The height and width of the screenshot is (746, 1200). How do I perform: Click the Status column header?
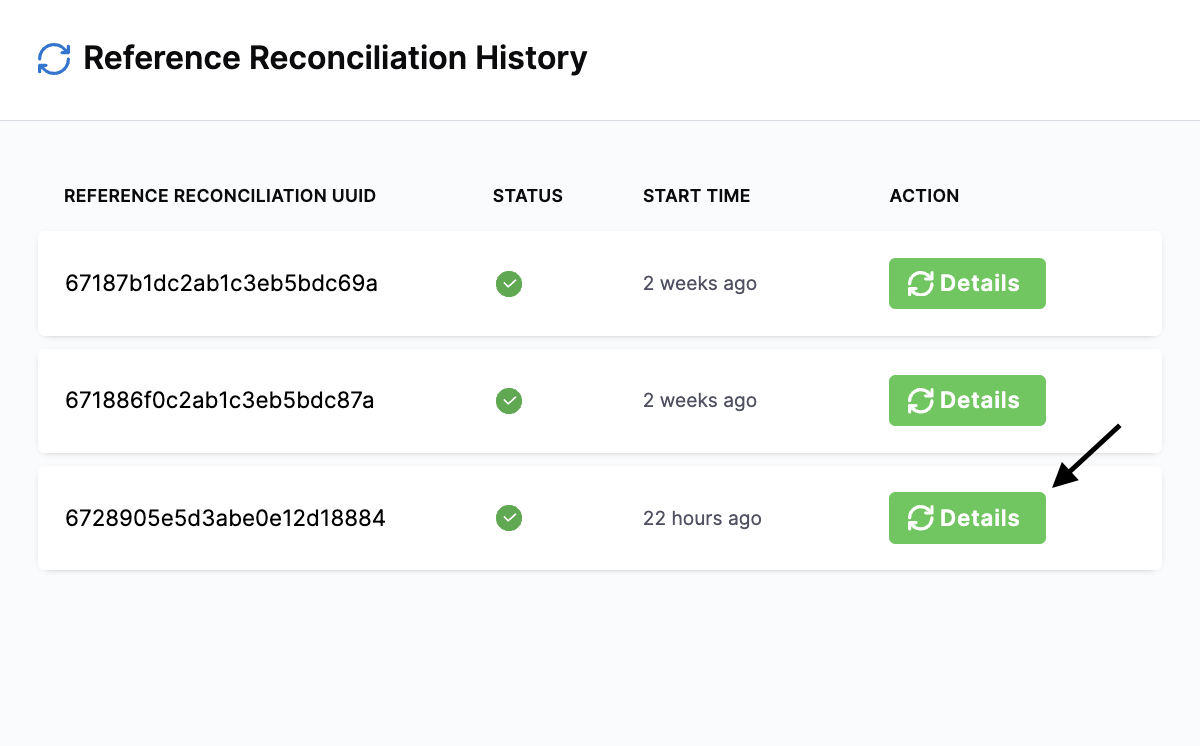[527, 196]
